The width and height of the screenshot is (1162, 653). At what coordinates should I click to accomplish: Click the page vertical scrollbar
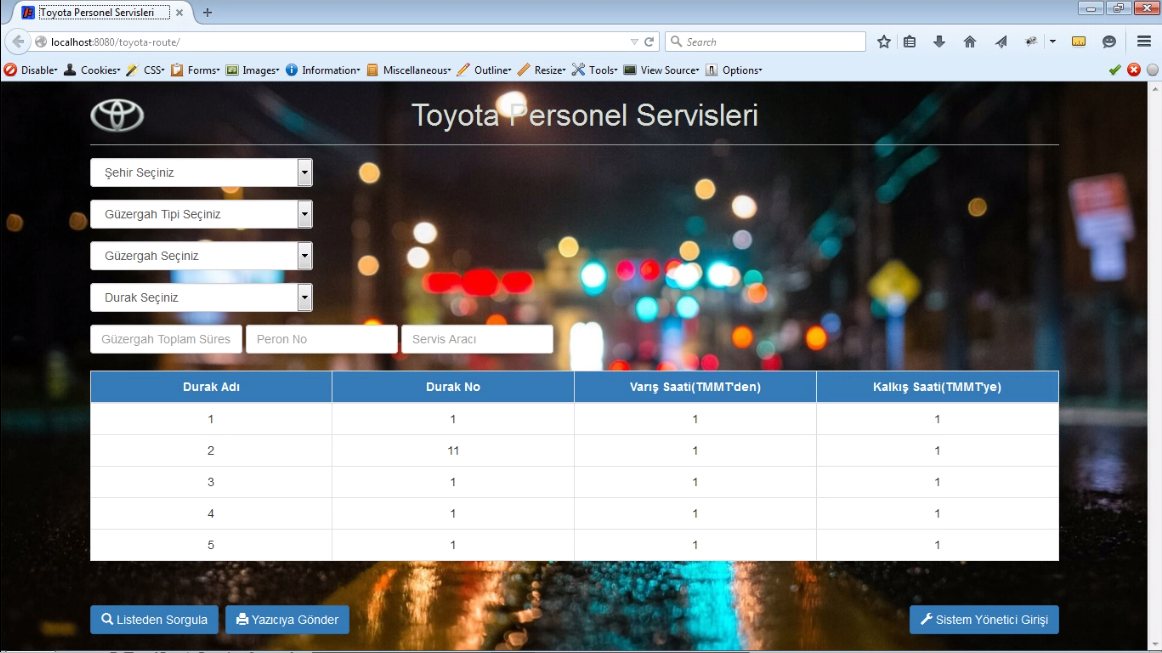(1155, 365)
